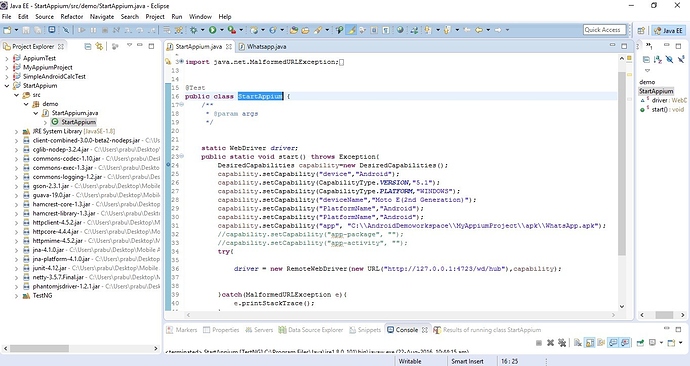Toggle Hide Static Members in Outline toolbar
Viewport: 690px width, 366px height.
pos(681,59)
